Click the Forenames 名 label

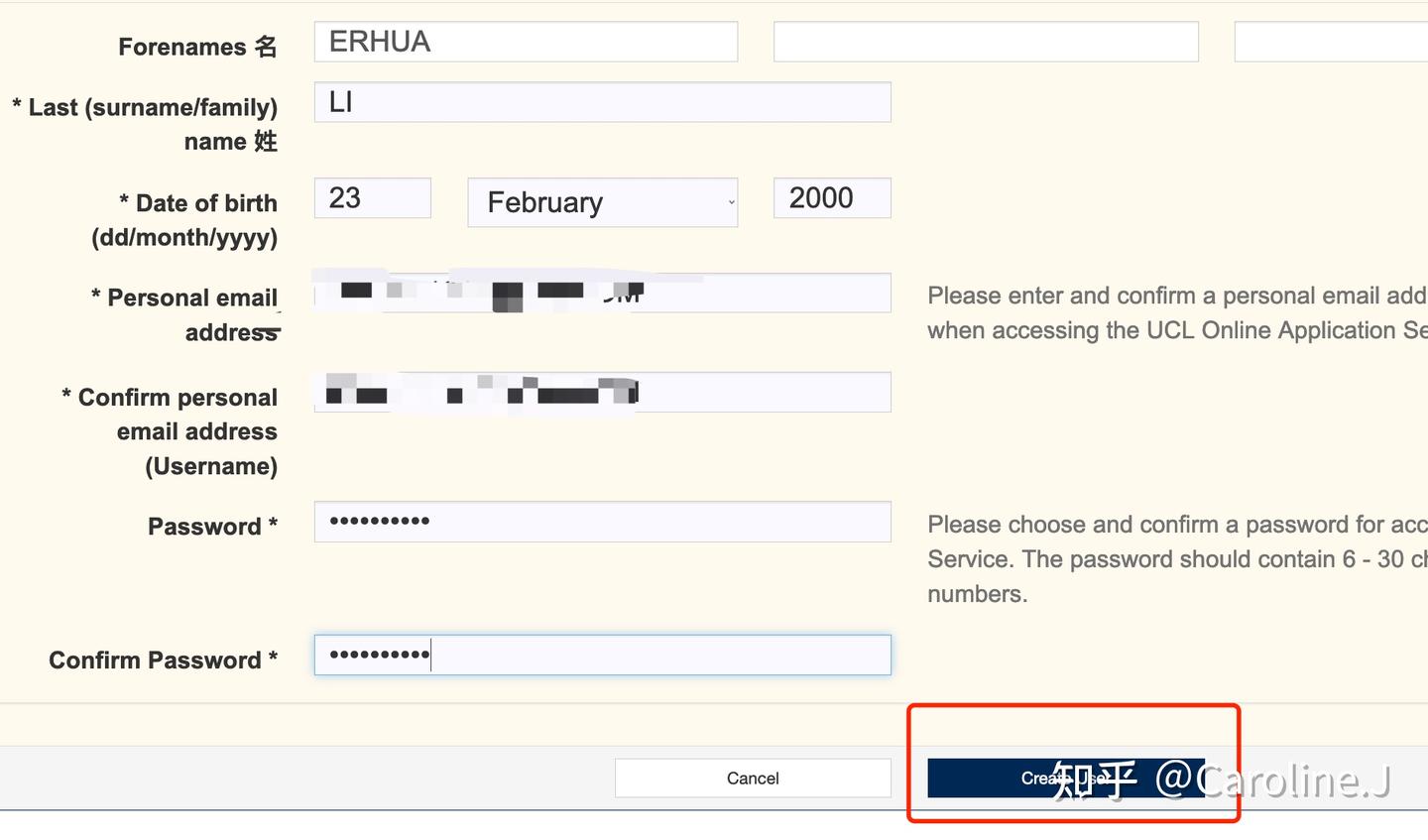[x=197, y=47]
